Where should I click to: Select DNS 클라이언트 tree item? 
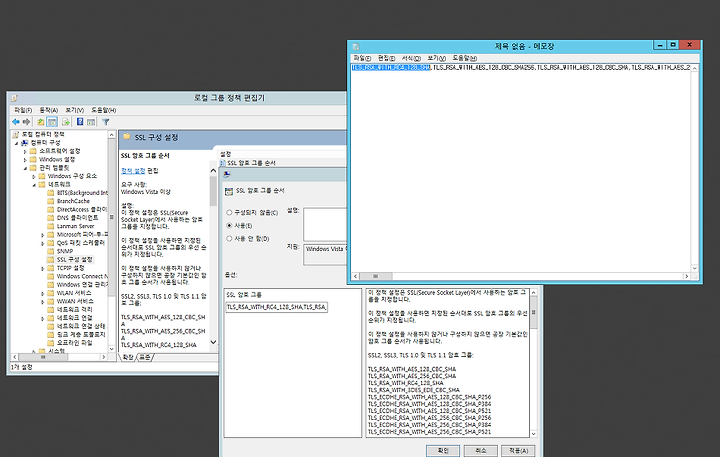[77, 218]
